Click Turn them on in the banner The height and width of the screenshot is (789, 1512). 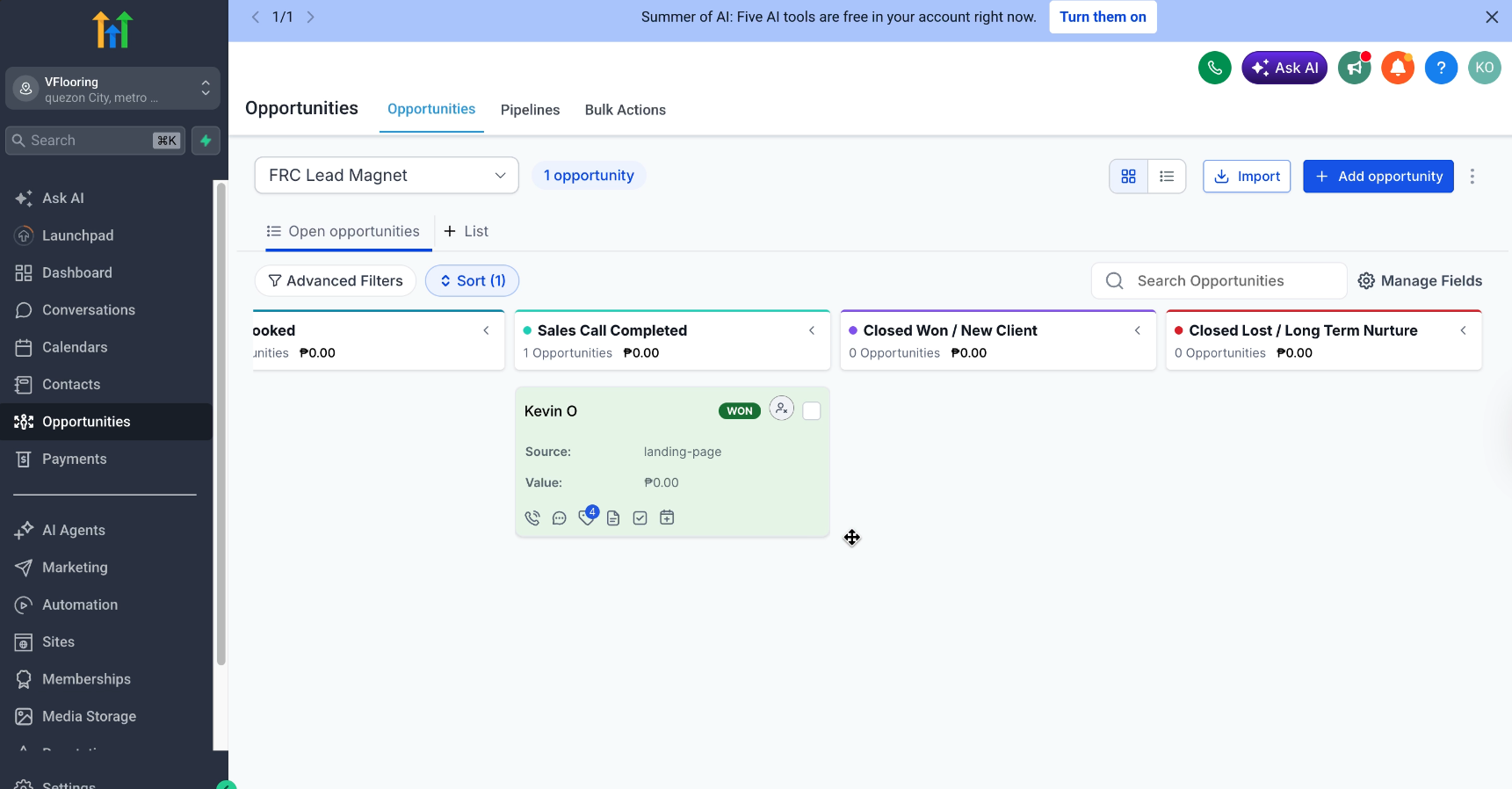click(1103, 17)
